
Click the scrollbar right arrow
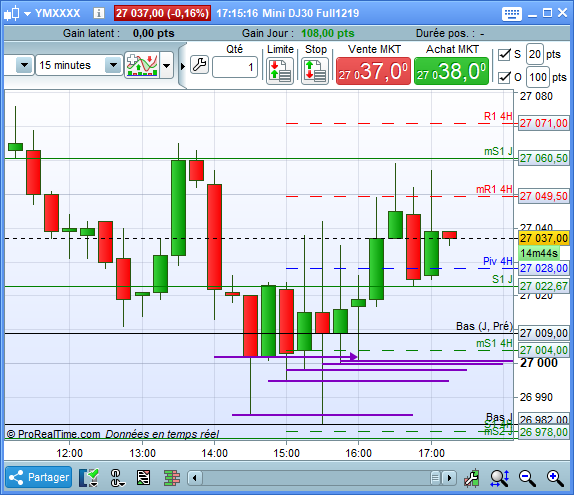pyautogui.click(x=449, y=478)
